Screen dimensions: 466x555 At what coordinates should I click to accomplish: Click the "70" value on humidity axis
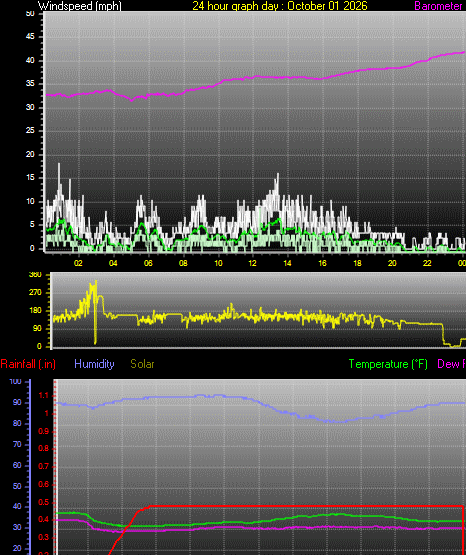(x=17, y=444)
